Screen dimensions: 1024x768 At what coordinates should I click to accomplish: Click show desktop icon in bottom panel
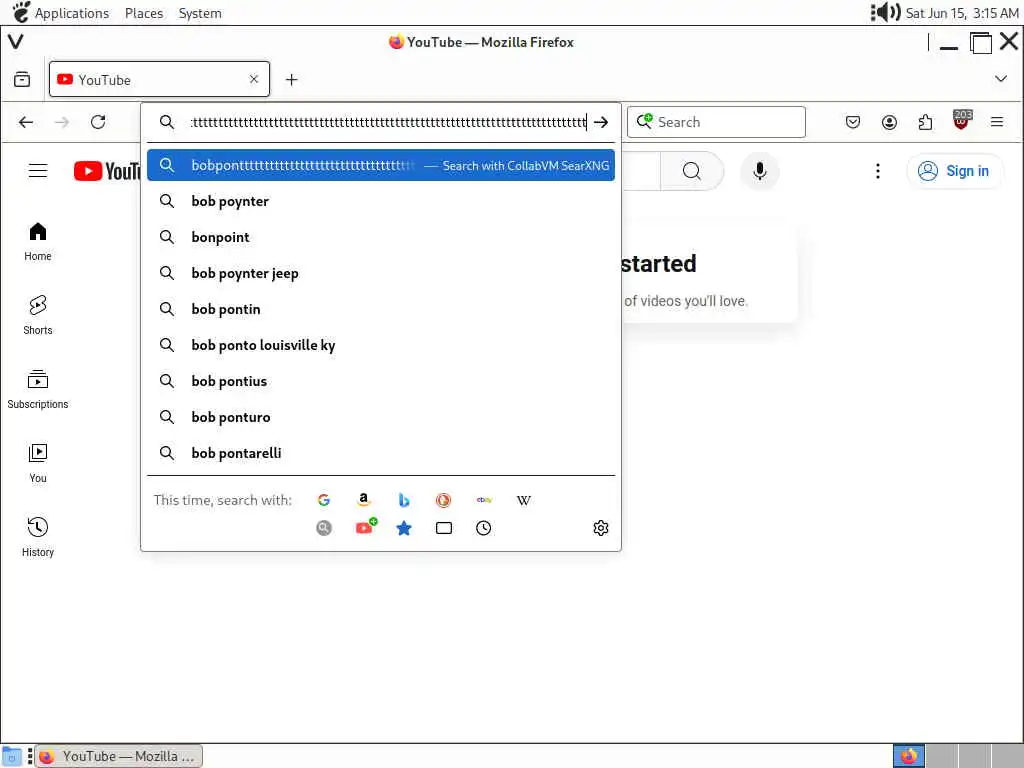pyautogui.click(x=11, y=756)
